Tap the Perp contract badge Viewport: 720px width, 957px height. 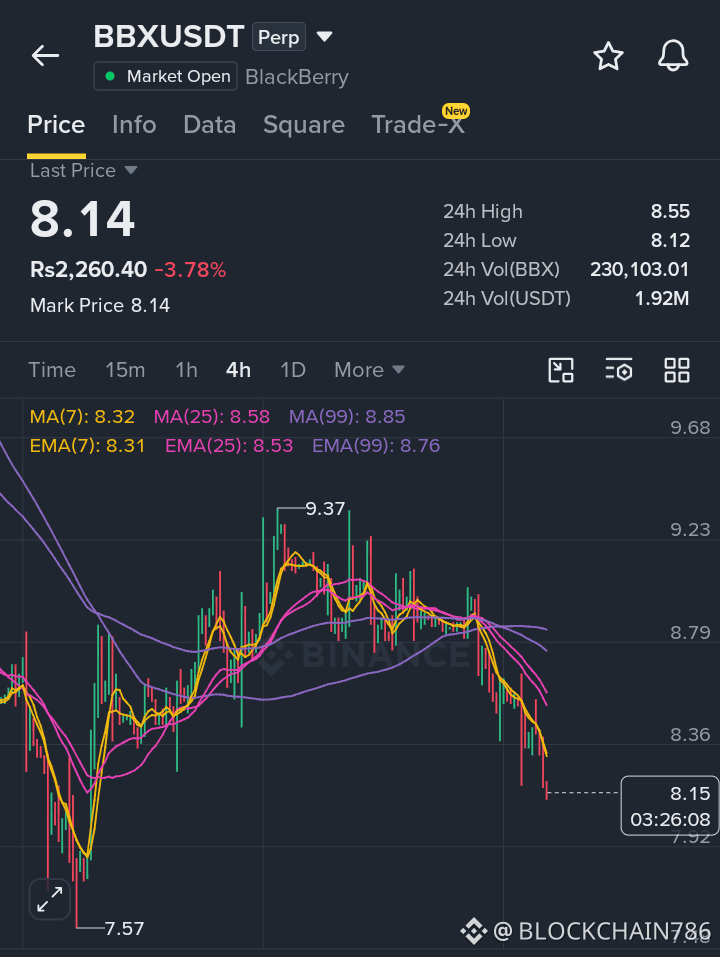point(279,37)
